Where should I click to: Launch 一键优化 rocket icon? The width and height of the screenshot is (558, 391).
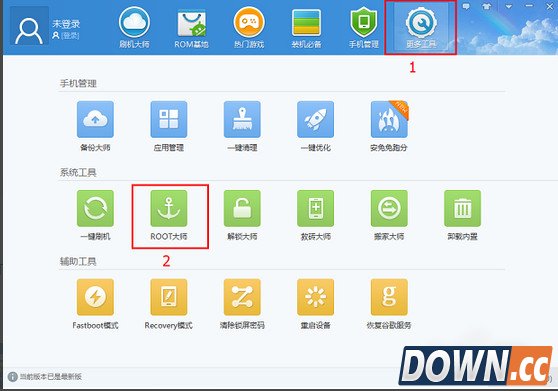tap(316, 119)
